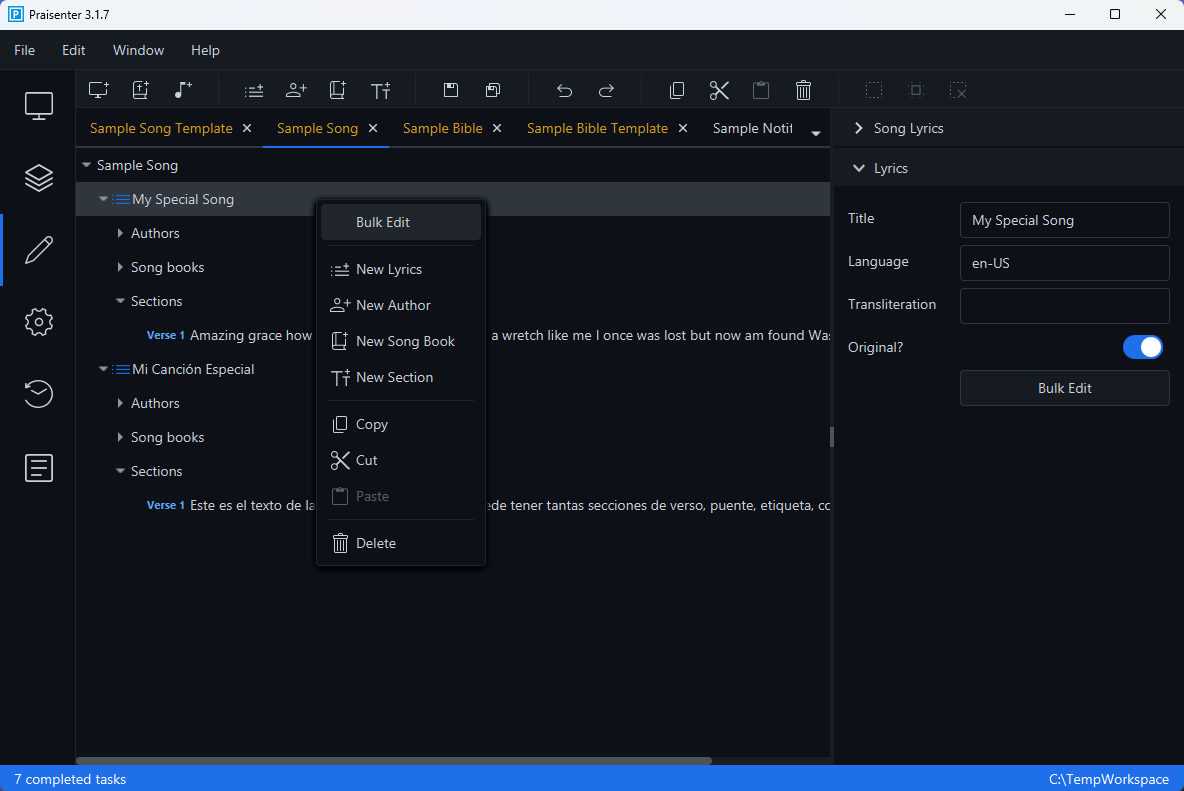Image resolution: width=1184 pixels, height=791 pixels.
Task: Select Delete in the context menu
Action: [x=376, y=543]
